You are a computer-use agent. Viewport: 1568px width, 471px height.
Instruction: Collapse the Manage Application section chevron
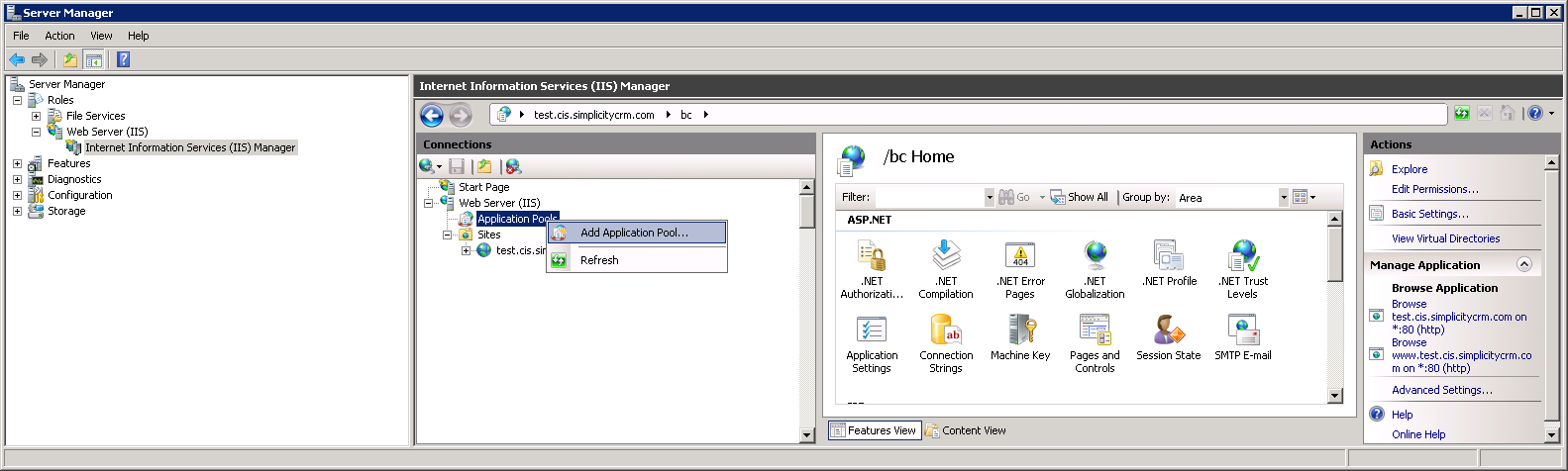coord(1524,264)
